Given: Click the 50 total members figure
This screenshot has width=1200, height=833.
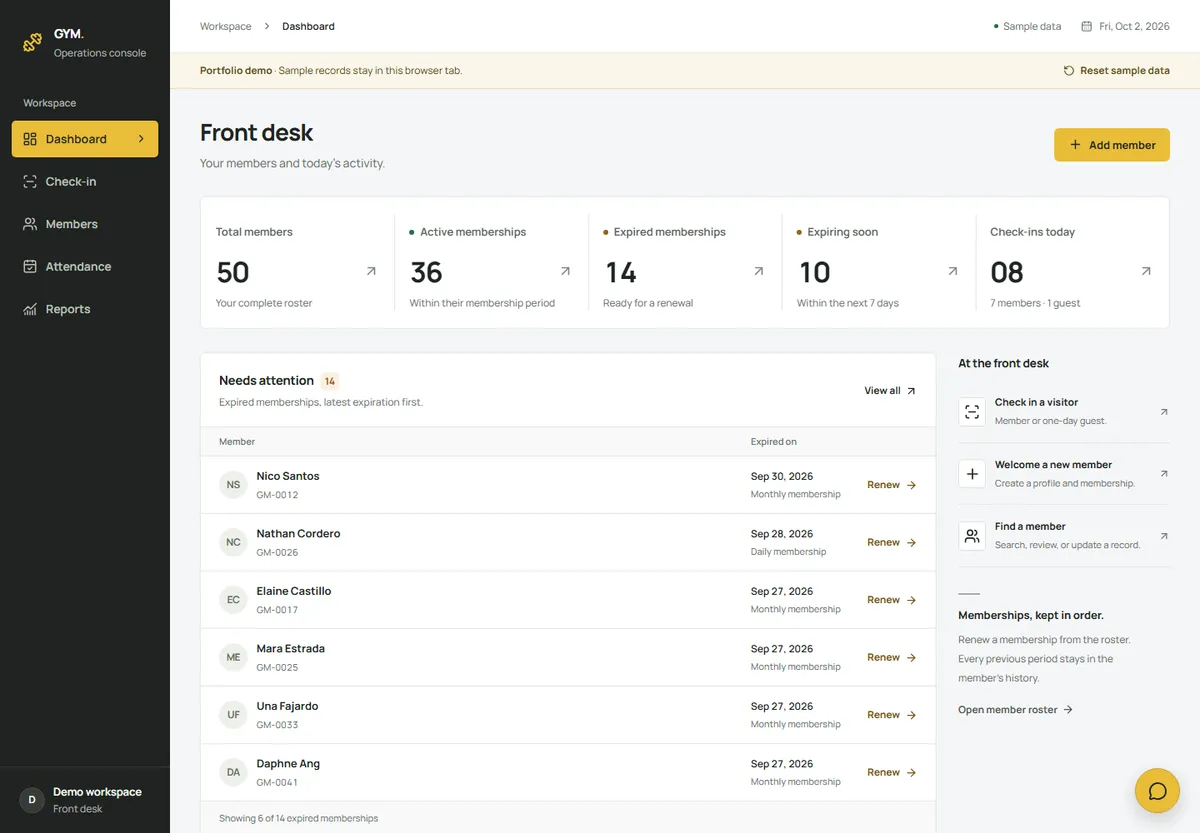Looking at the screenshot, I should (233, 272).
